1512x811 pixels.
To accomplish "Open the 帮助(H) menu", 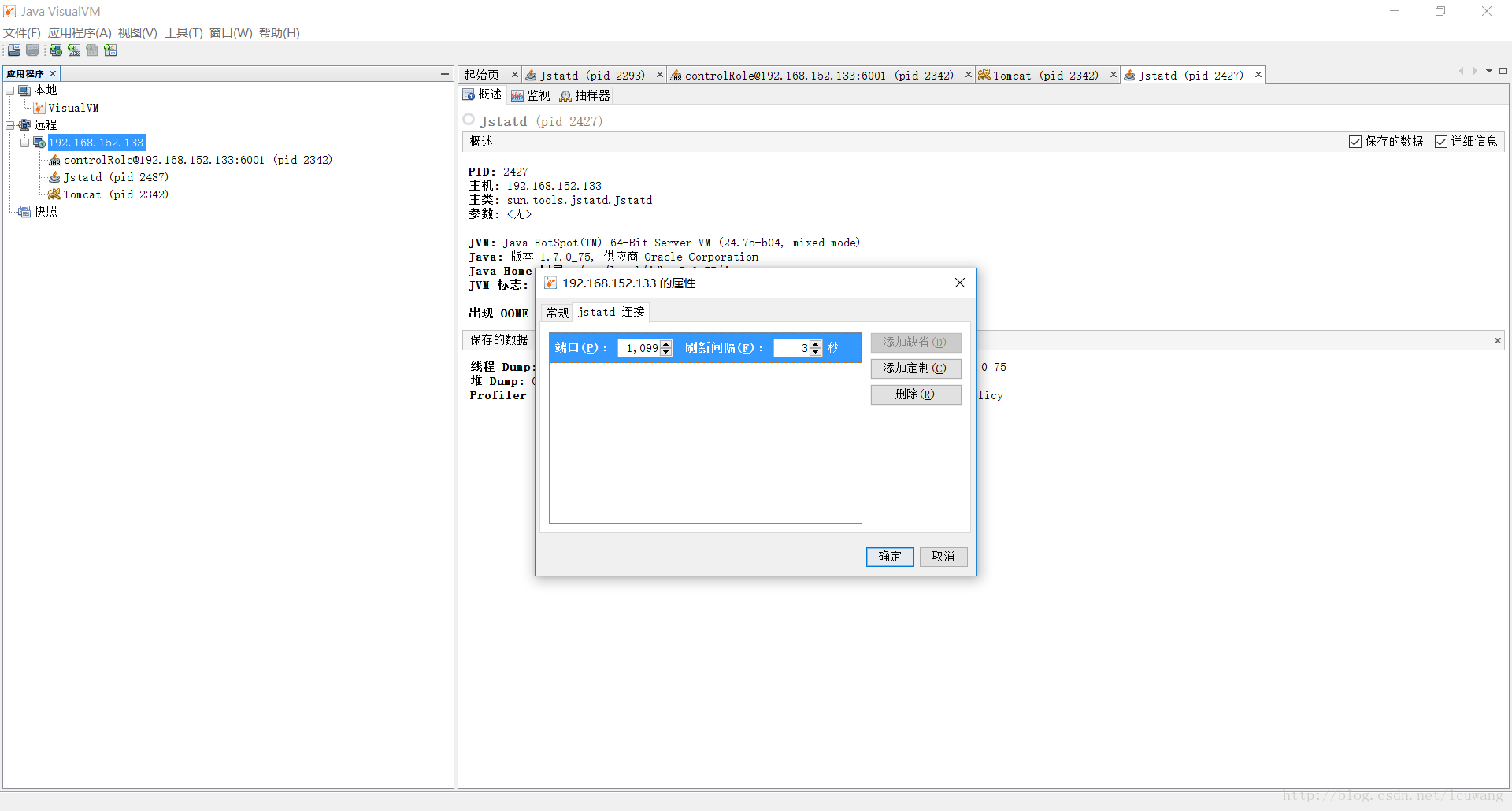I will [280, 33].
